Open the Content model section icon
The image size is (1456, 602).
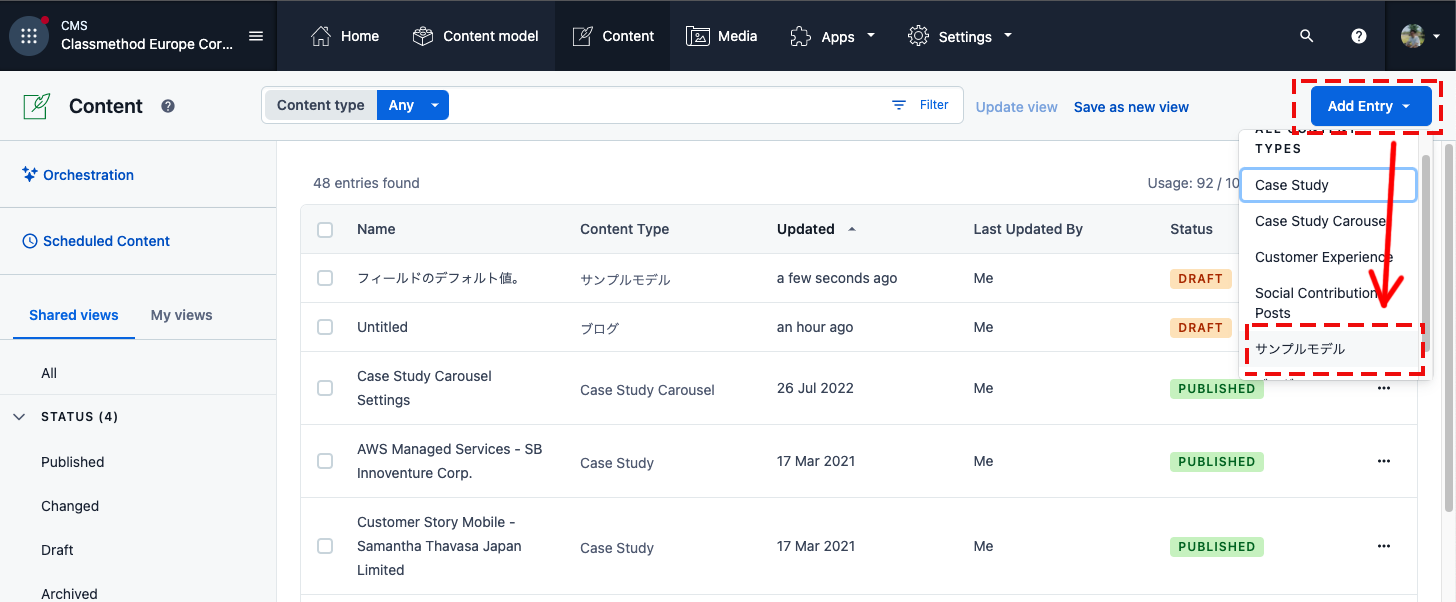tap(422, 35)
